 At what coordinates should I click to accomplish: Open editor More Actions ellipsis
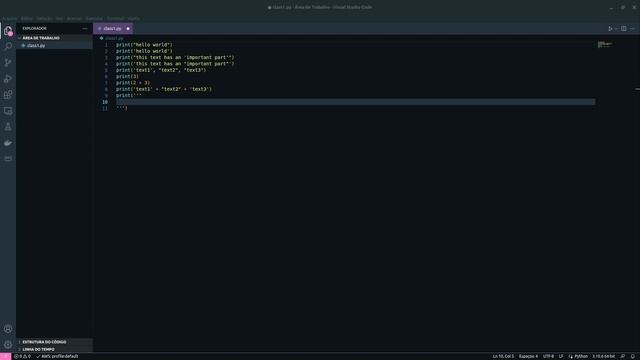click(x=632, y=29)
